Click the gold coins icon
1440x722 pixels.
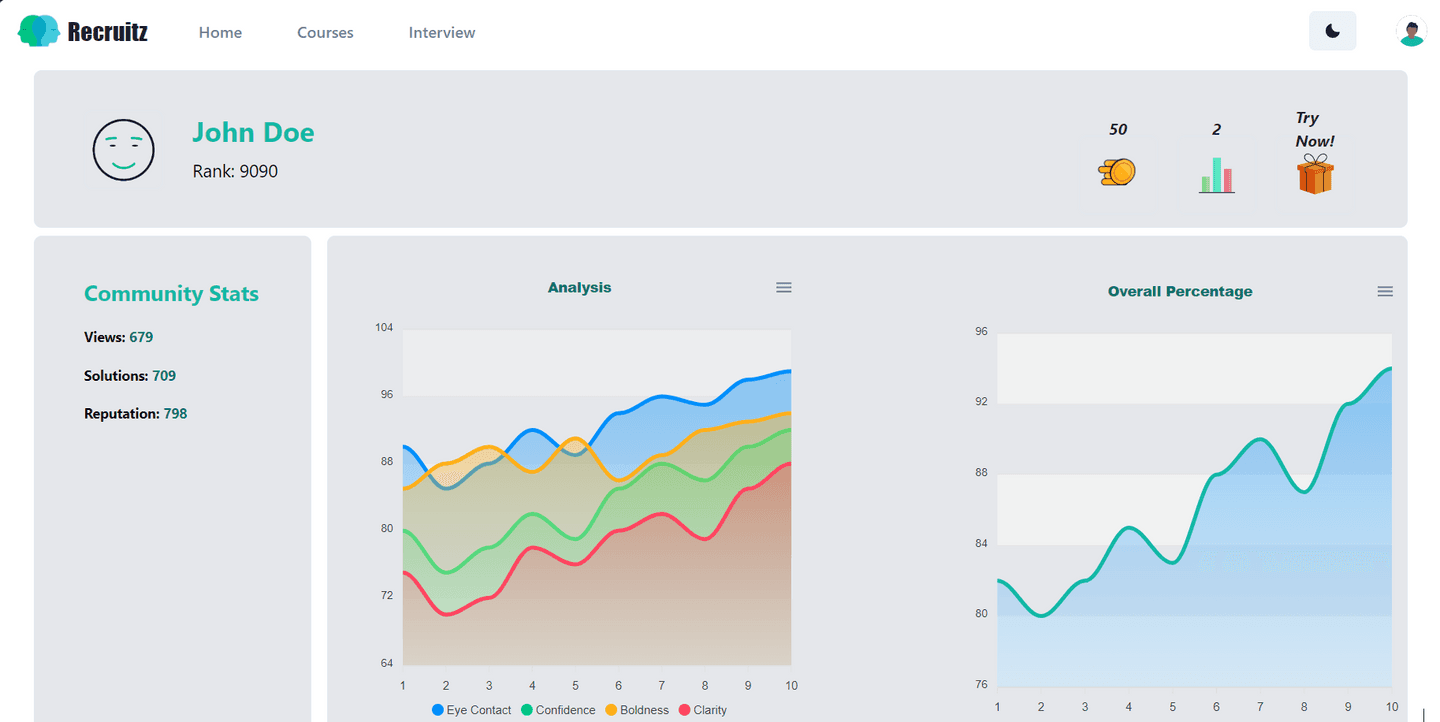(1117, 173)
